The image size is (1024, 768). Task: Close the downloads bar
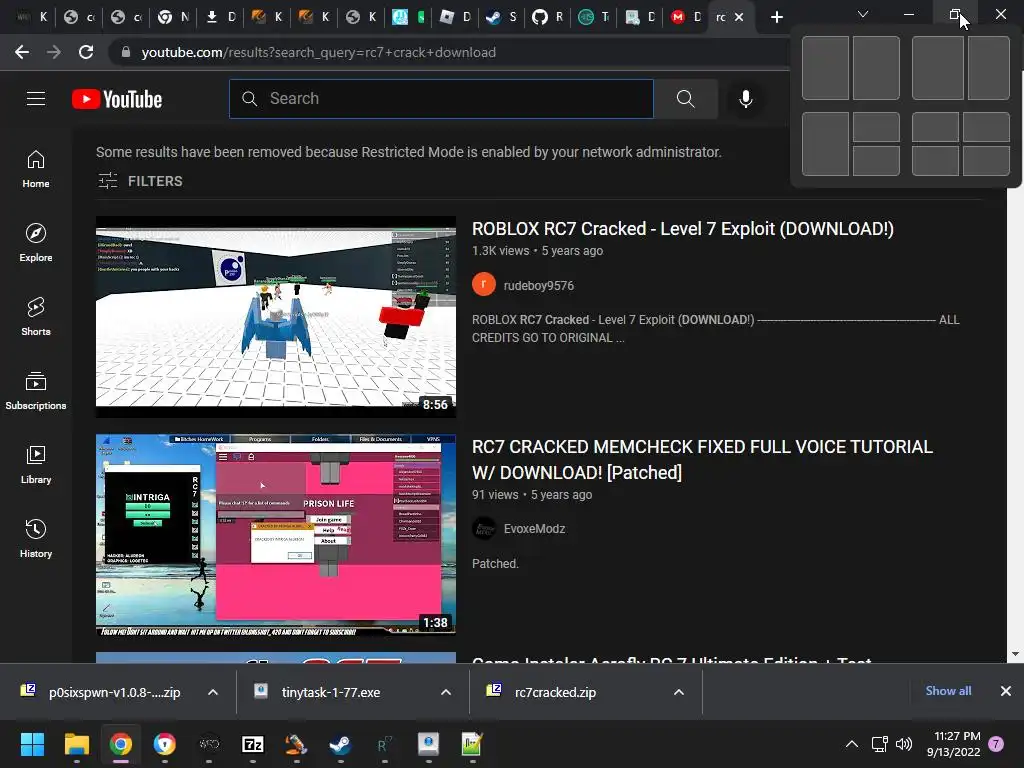click(x=1006, y=691)
